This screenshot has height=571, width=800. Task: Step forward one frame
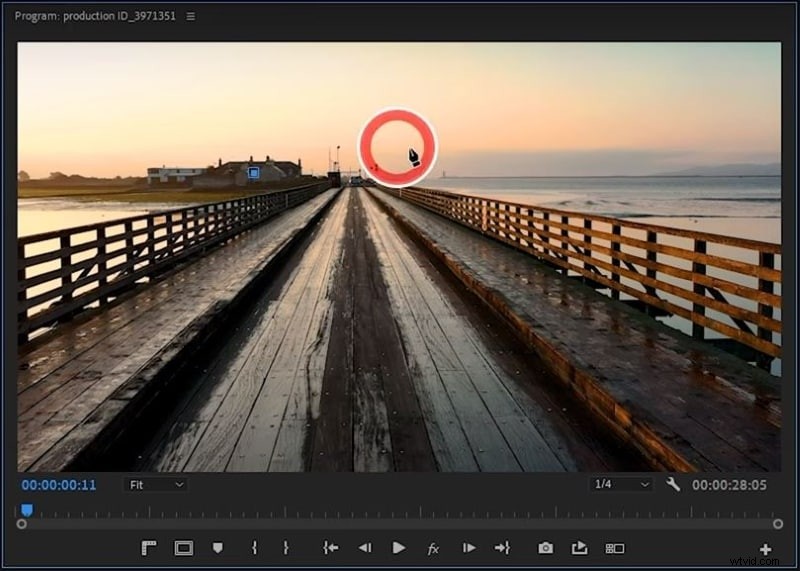click(468, 548)
